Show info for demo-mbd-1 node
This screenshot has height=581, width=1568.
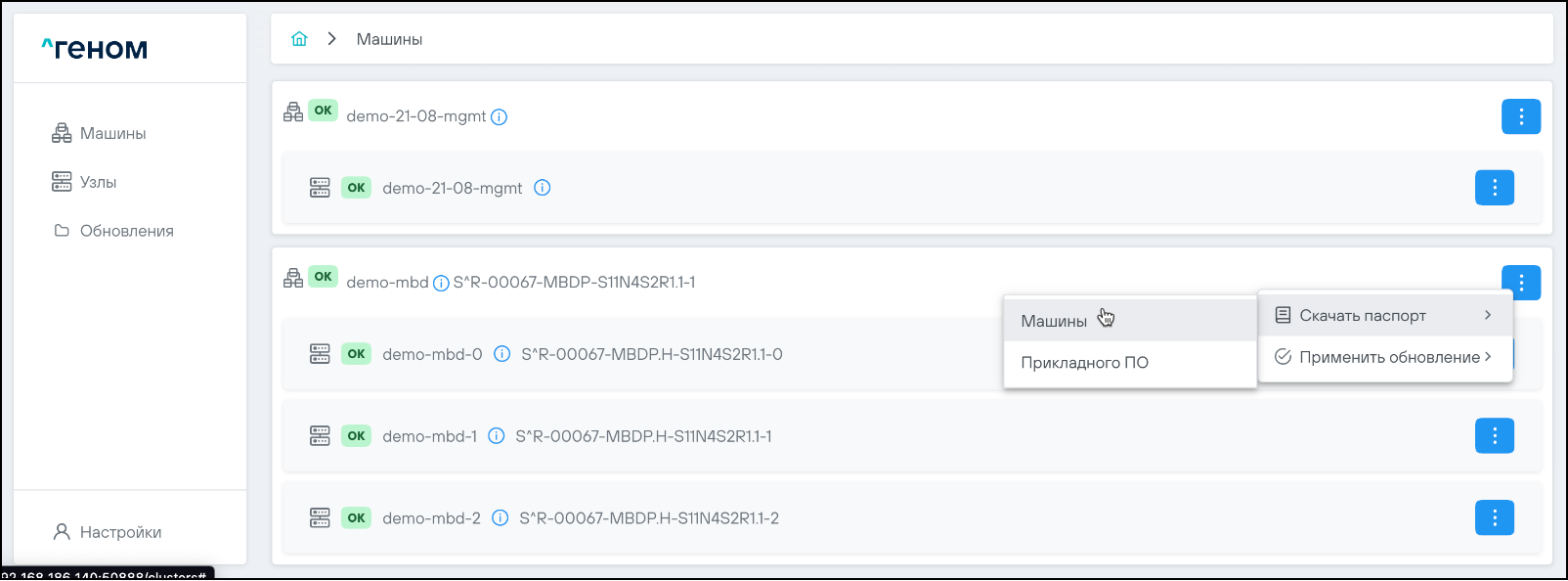497,436
